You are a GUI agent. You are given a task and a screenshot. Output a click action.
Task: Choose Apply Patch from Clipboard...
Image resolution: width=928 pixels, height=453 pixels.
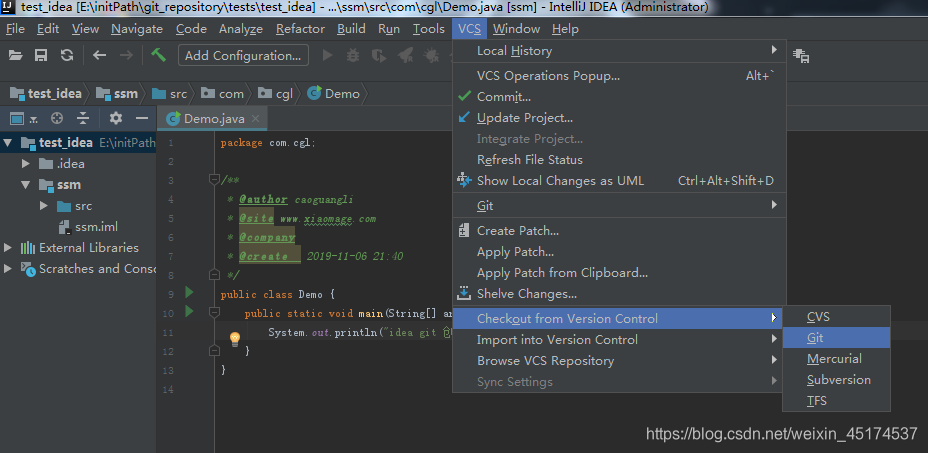click(x=619, y=273)
